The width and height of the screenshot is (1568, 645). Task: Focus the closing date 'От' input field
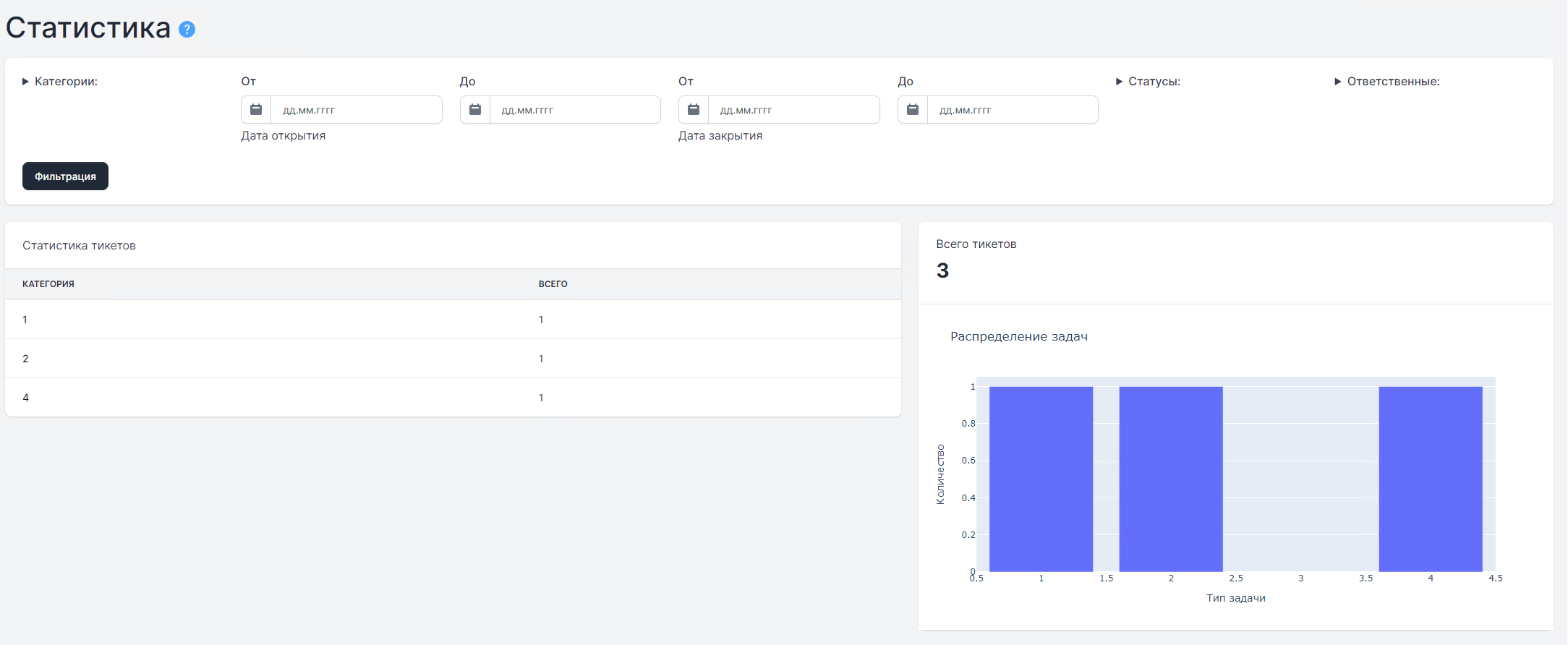click(x=793, y=110)
